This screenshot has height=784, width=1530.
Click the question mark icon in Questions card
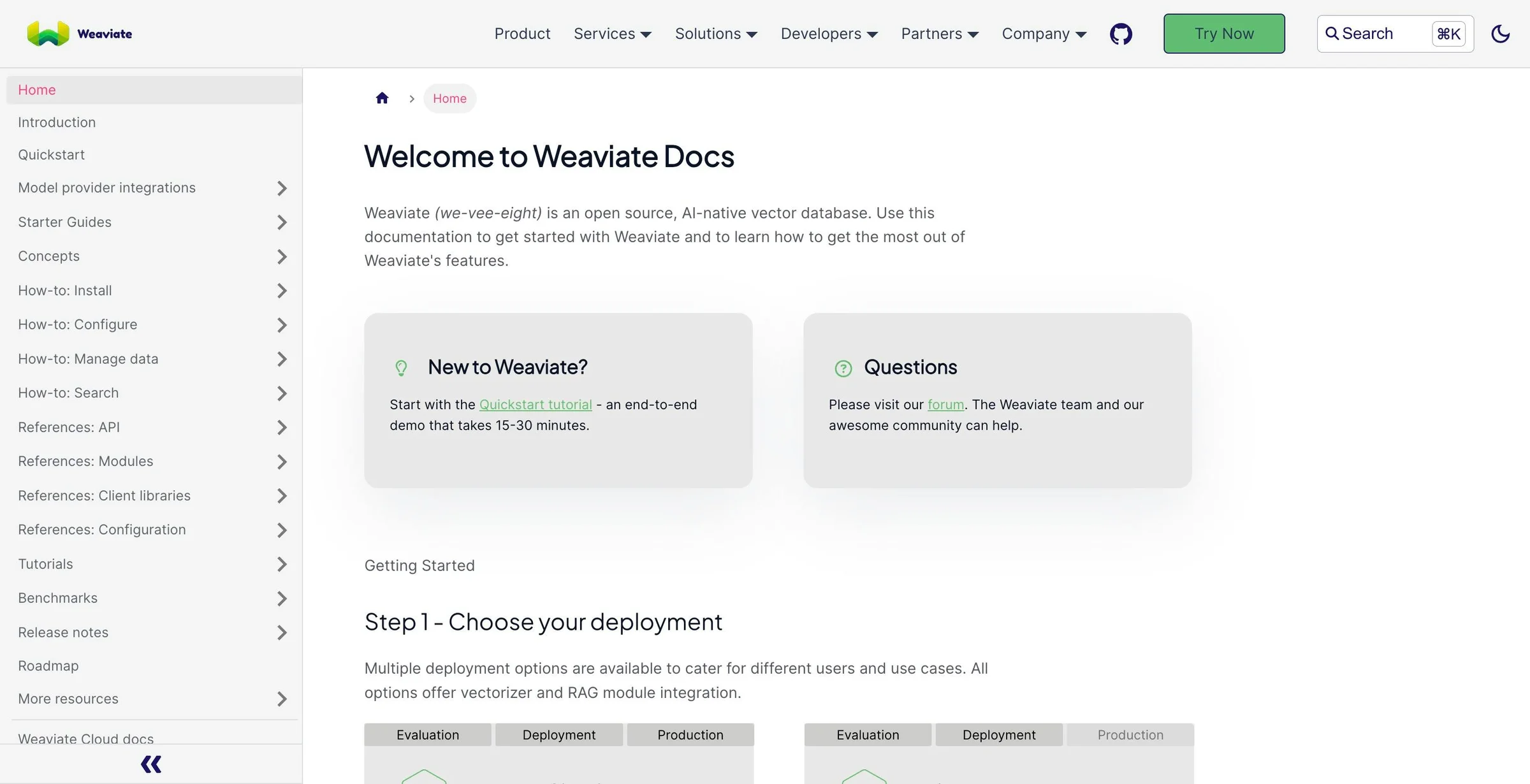[x=843, y=368]
